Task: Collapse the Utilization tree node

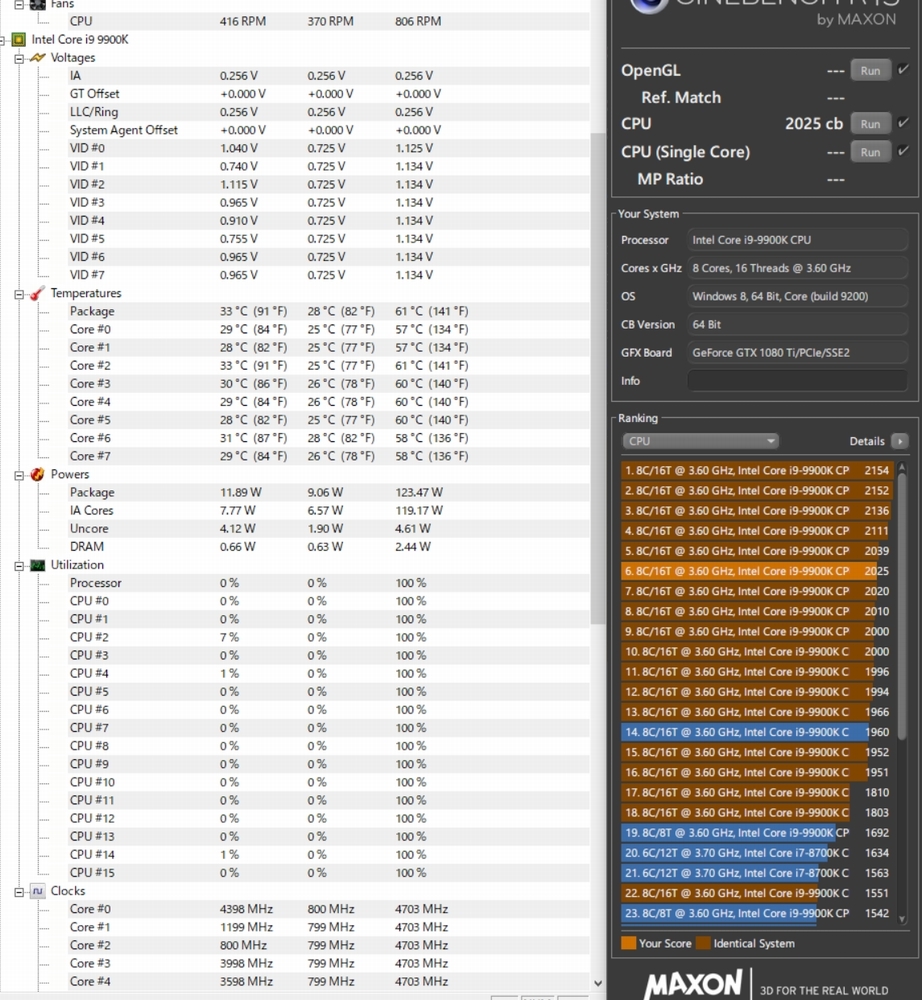Action: click(19, 566)
